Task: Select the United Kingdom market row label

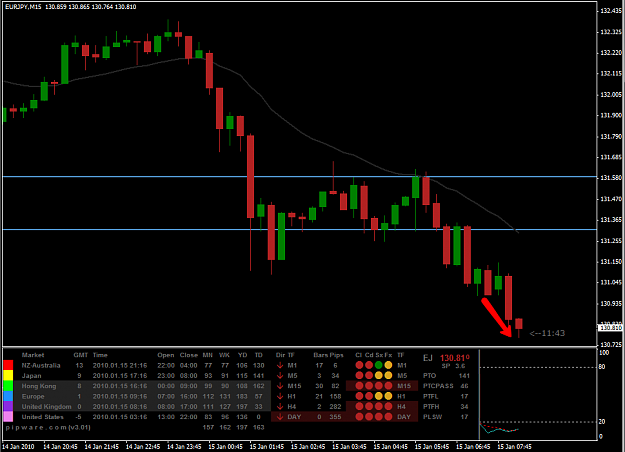Action: tap(46, 407)
